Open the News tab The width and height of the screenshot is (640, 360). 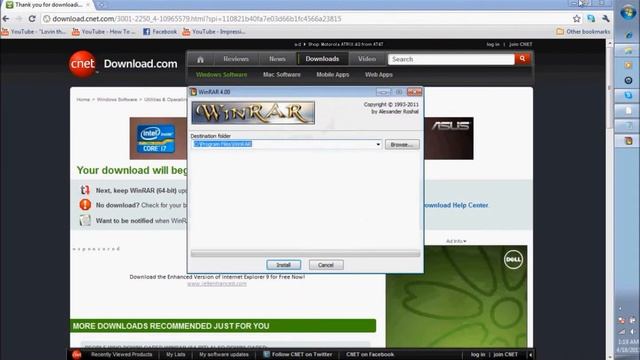tap(277, 59)
